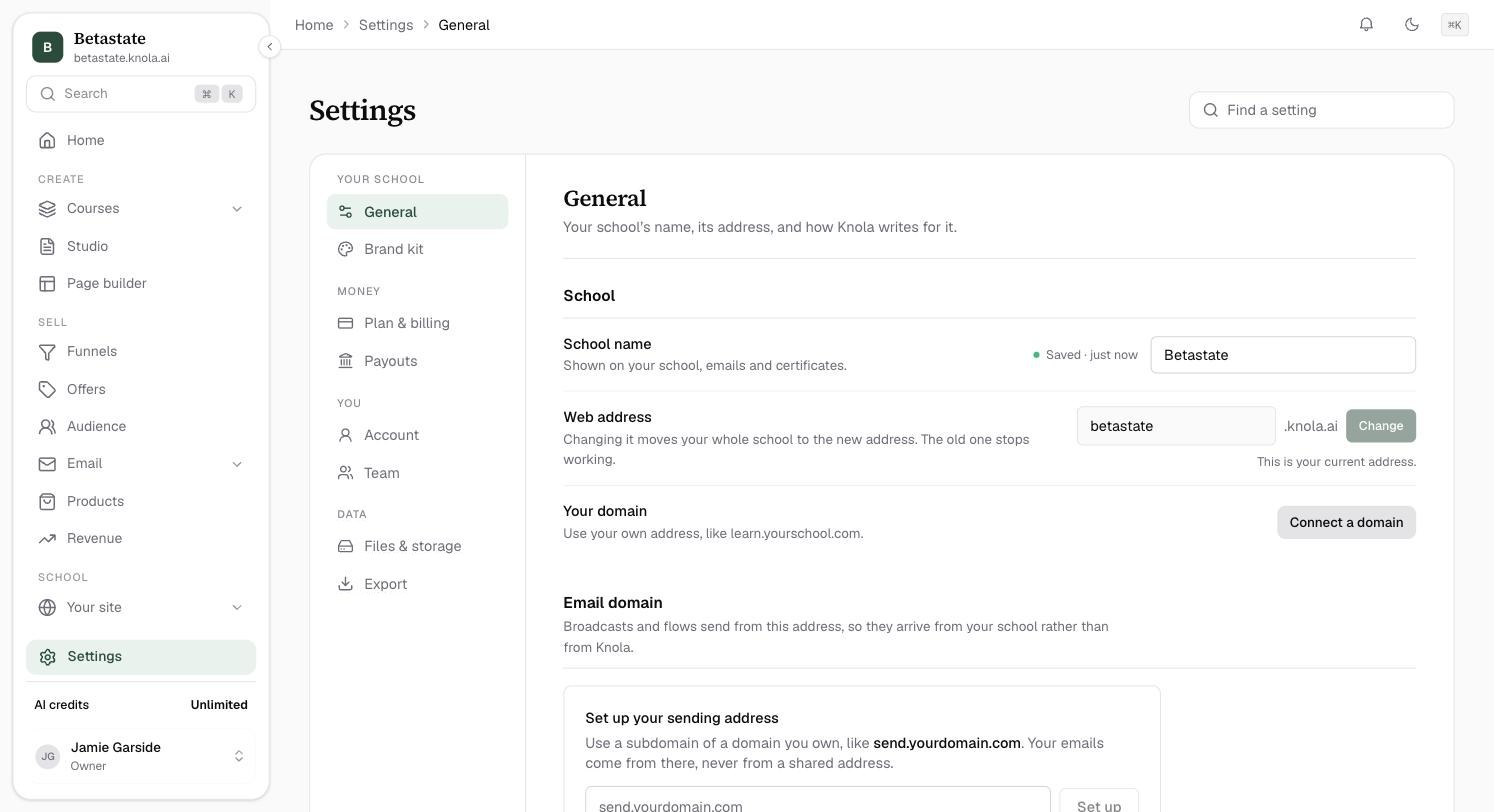Click the Audience people icon

pyautogui.click(x=47, y=427)
